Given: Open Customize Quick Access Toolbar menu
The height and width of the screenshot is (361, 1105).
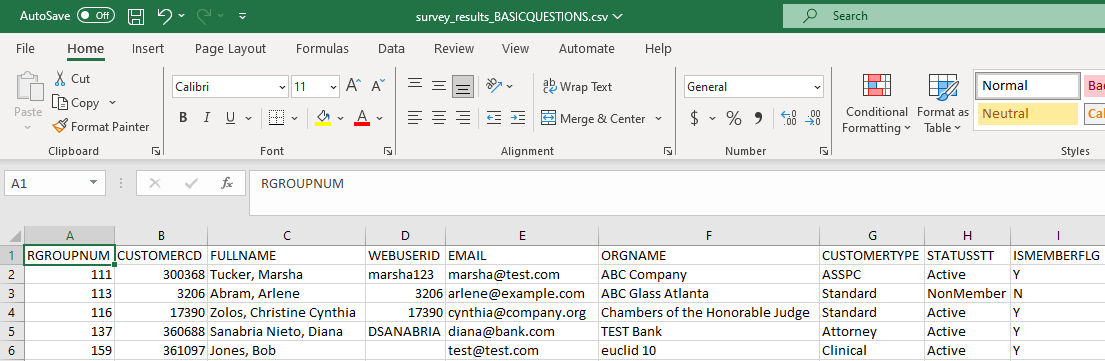Looking at the screenshot, I should click(x=243, y=16).
